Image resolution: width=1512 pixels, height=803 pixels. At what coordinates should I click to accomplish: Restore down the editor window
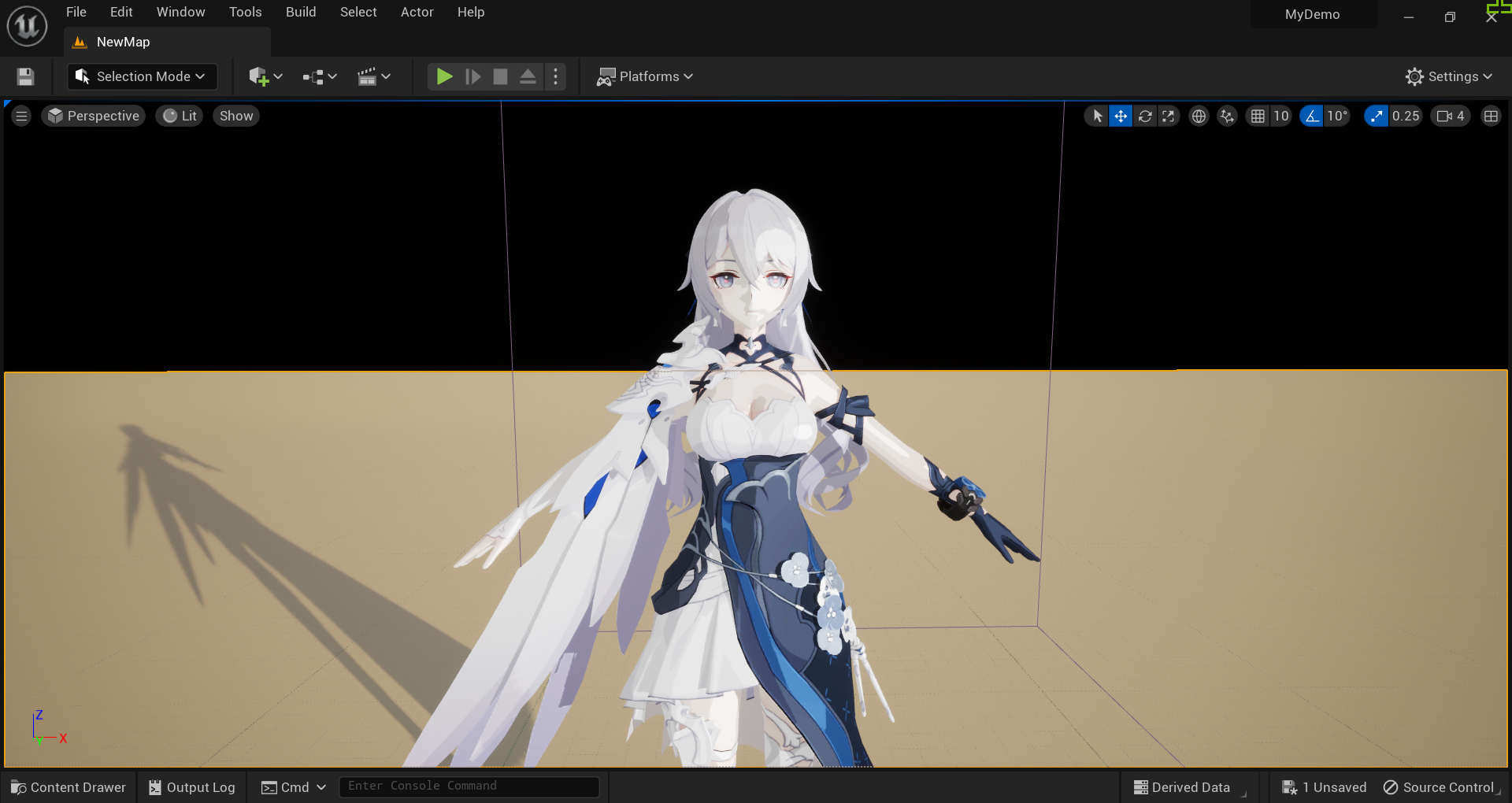(x=1450, y=17)
